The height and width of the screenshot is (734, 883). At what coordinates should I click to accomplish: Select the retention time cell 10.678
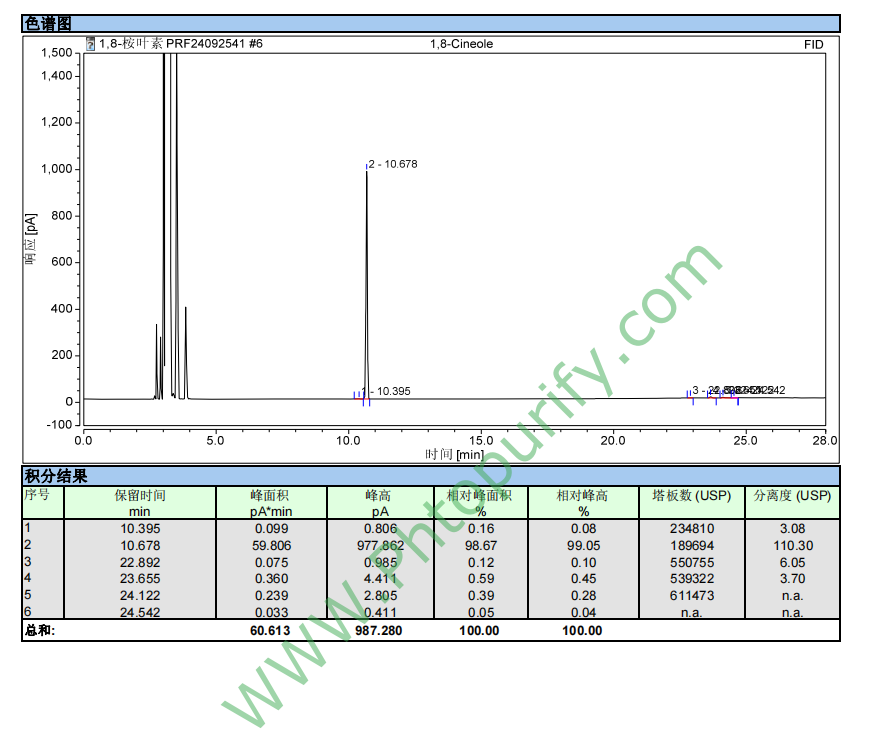click(x=140, y=545)
